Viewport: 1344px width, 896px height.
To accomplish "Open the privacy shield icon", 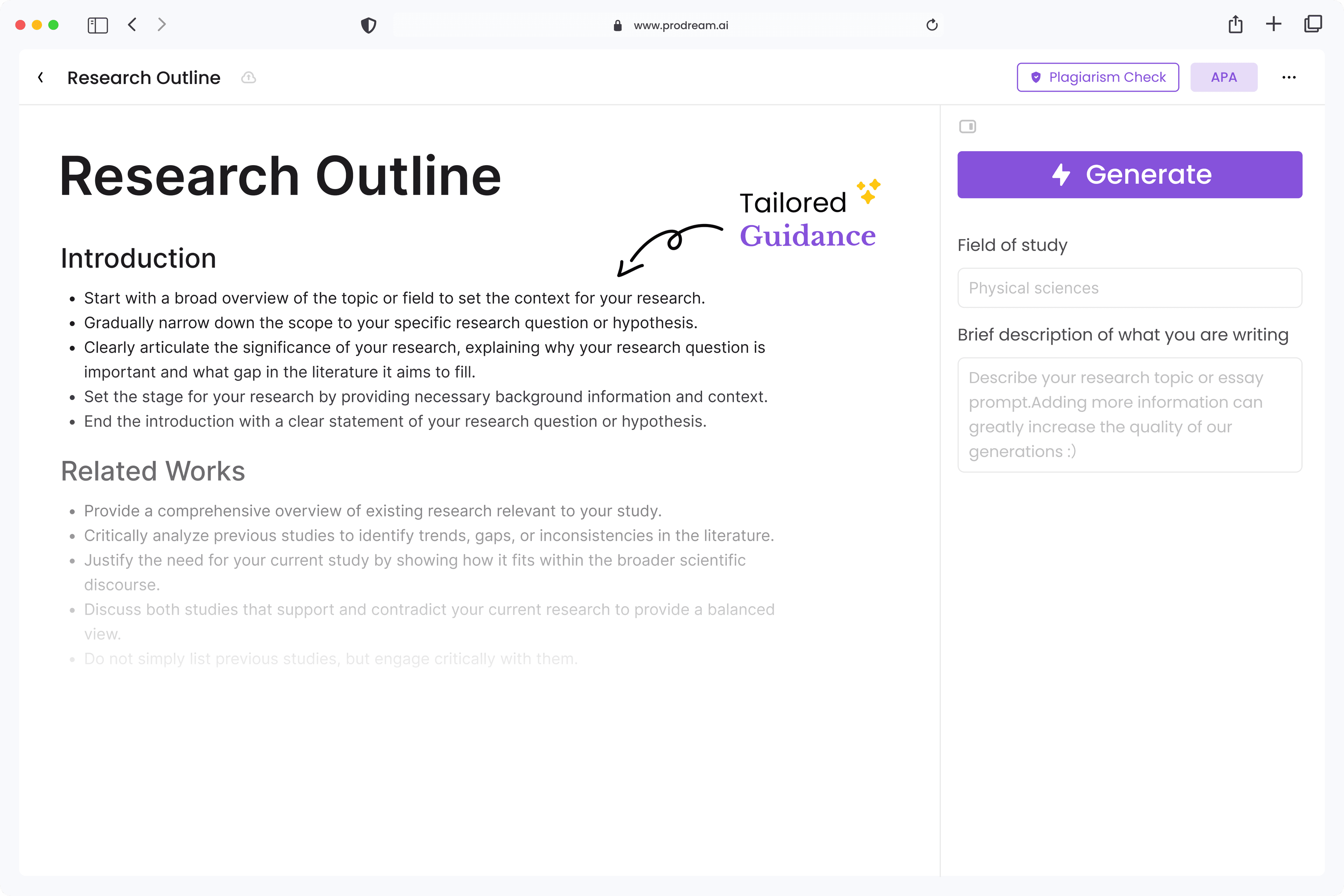I will tap(369, 25).
